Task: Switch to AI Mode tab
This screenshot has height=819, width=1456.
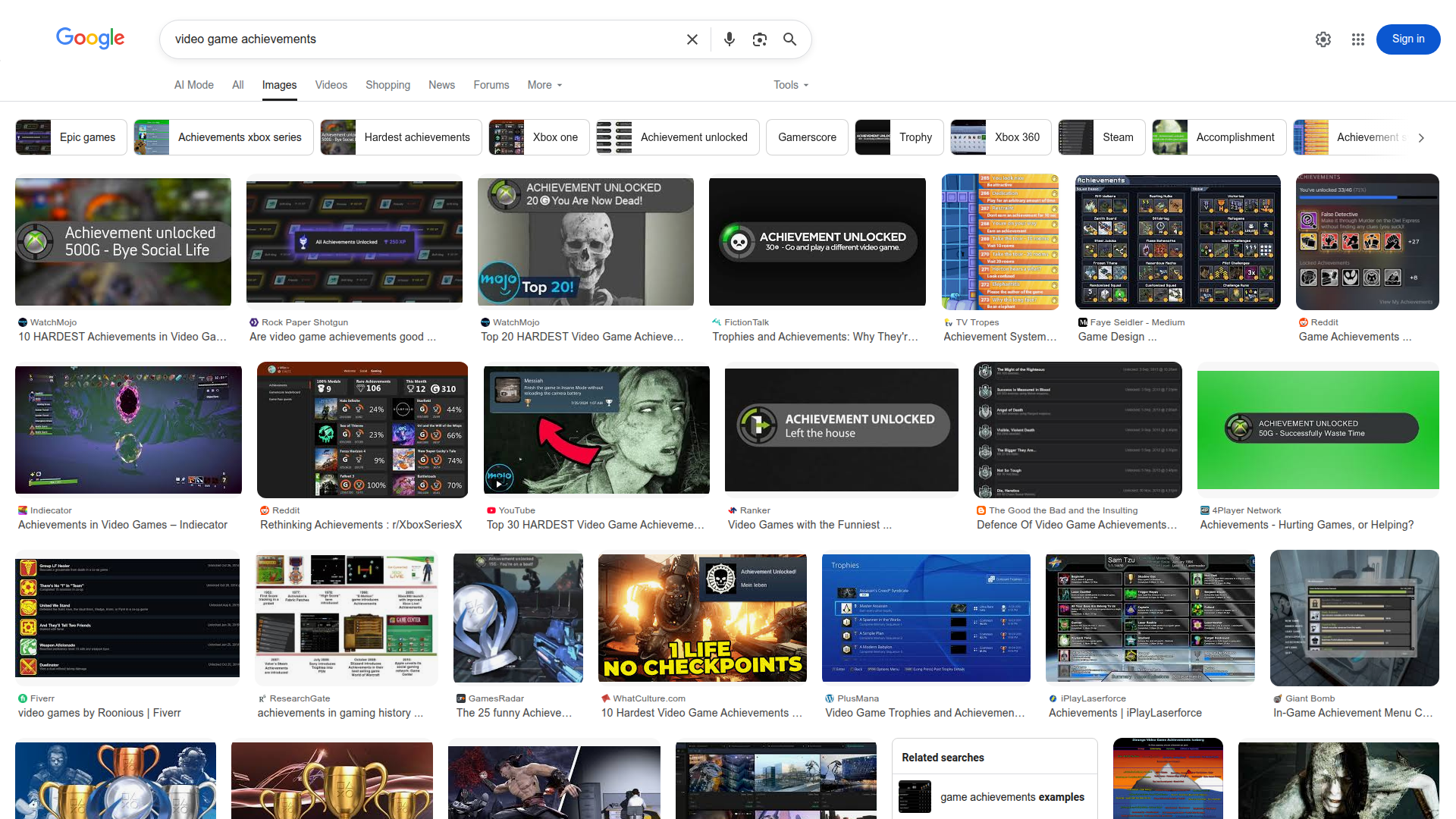Action: tap(194, 85)
